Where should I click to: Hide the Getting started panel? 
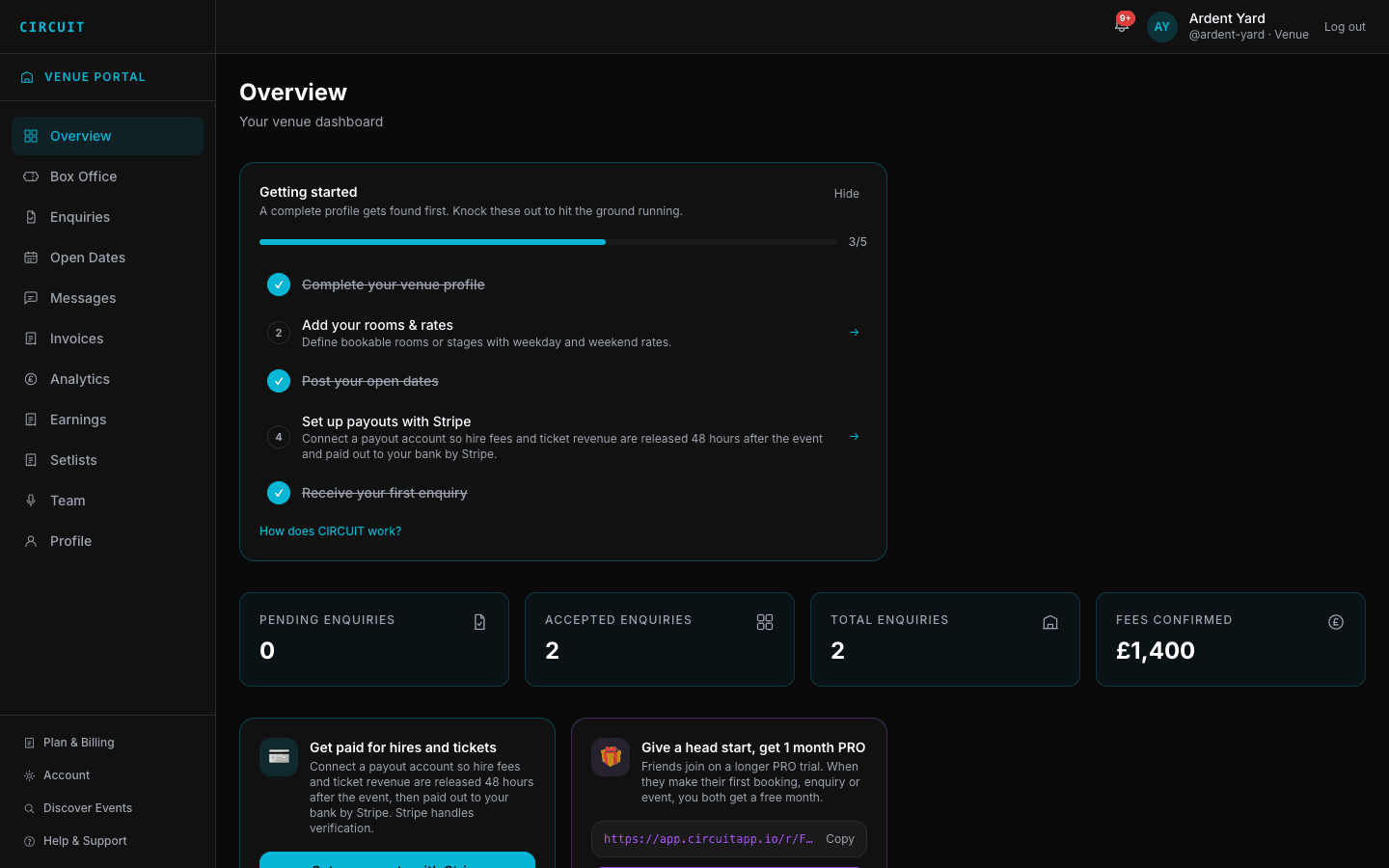[847, 194]
